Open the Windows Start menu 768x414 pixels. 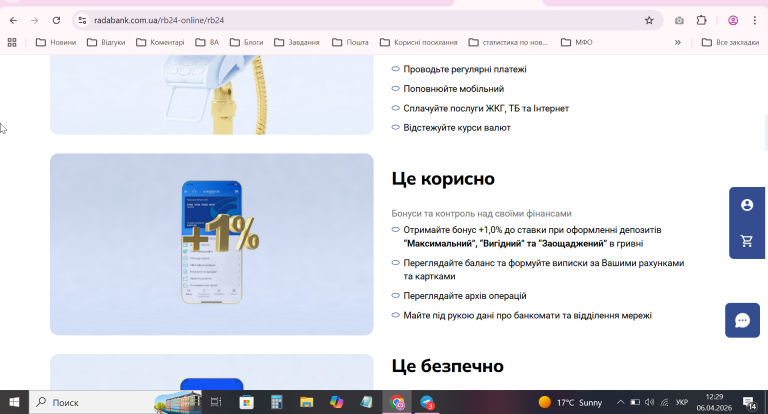[14, 402]
